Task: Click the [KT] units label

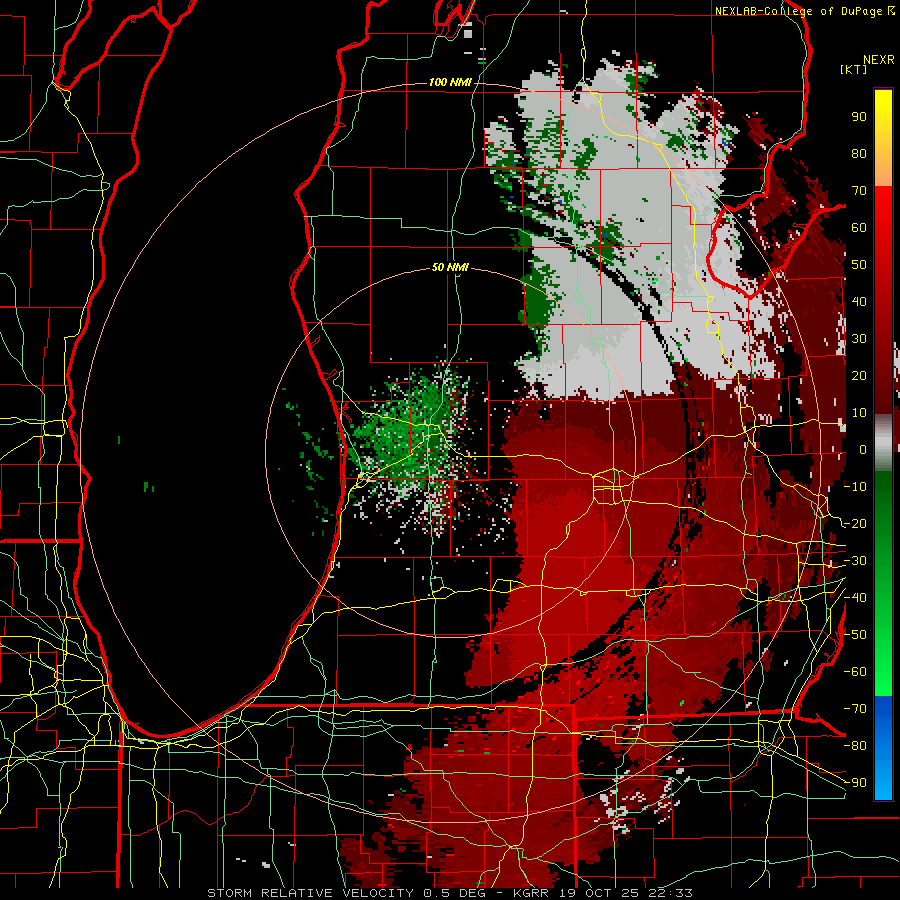Action: (x=853, y=69)
